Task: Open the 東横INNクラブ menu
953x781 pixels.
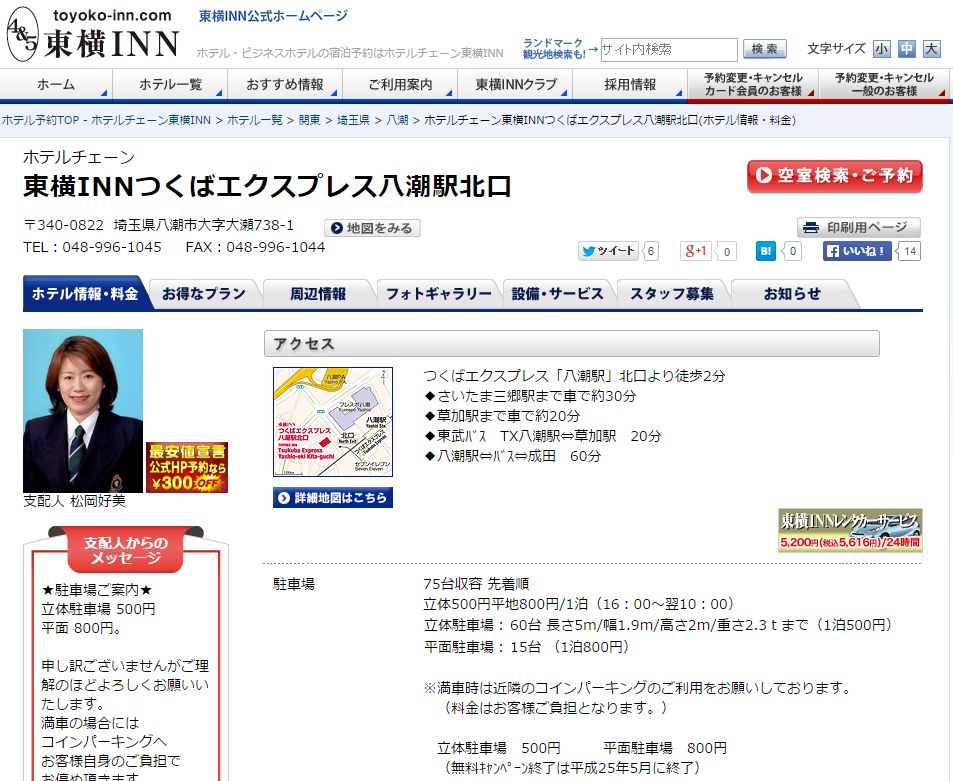Action: point(515,84)
